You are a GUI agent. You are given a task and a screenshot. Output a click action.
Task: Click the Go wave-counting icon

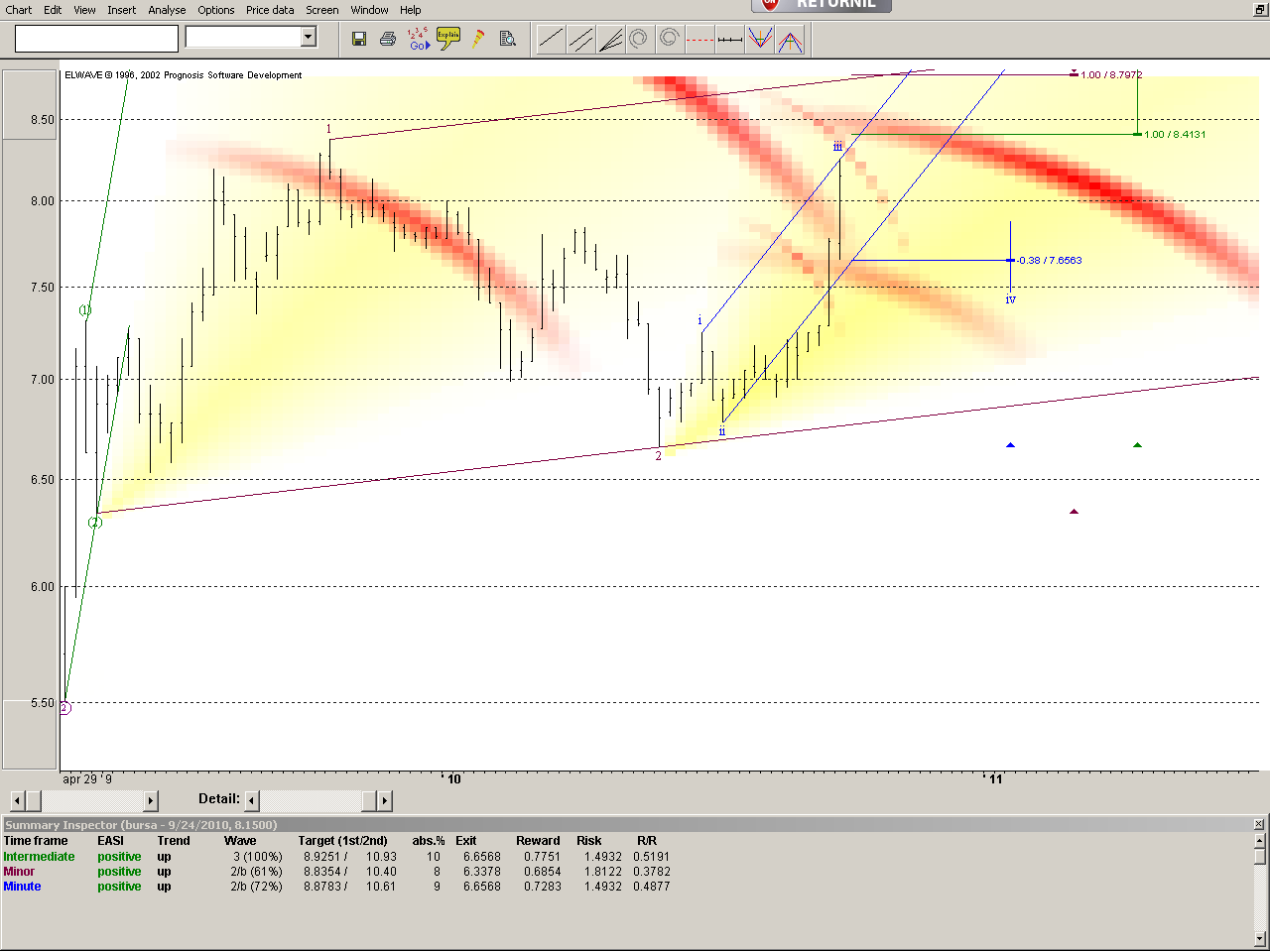419,39
